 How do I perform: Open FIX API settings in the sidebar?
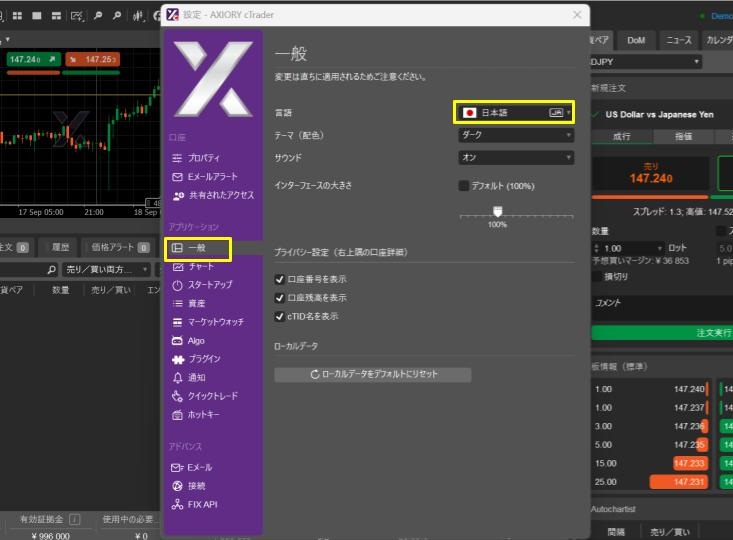click(x=194, y=504)
